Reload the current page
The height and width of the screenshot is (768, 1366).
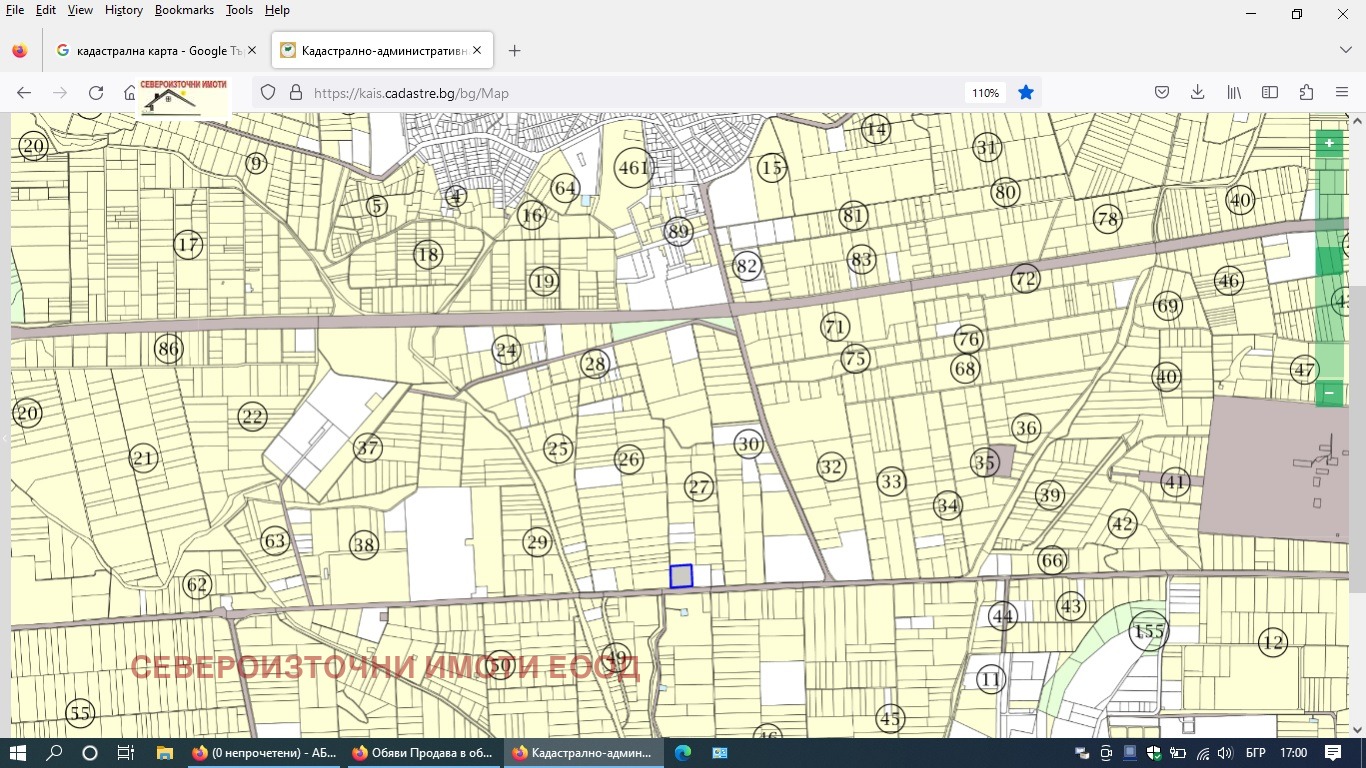point(96,93)
